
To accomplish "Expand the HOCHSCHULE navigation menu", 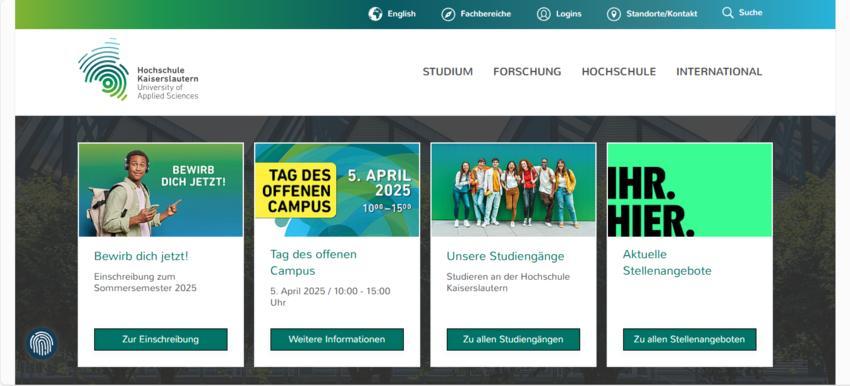I will point(619,72).
